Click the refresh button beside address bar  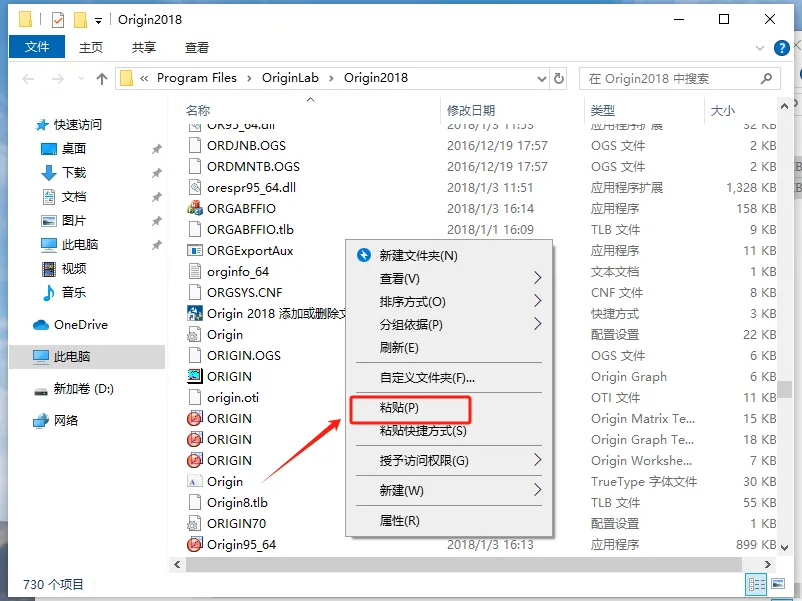click(559, 78)
